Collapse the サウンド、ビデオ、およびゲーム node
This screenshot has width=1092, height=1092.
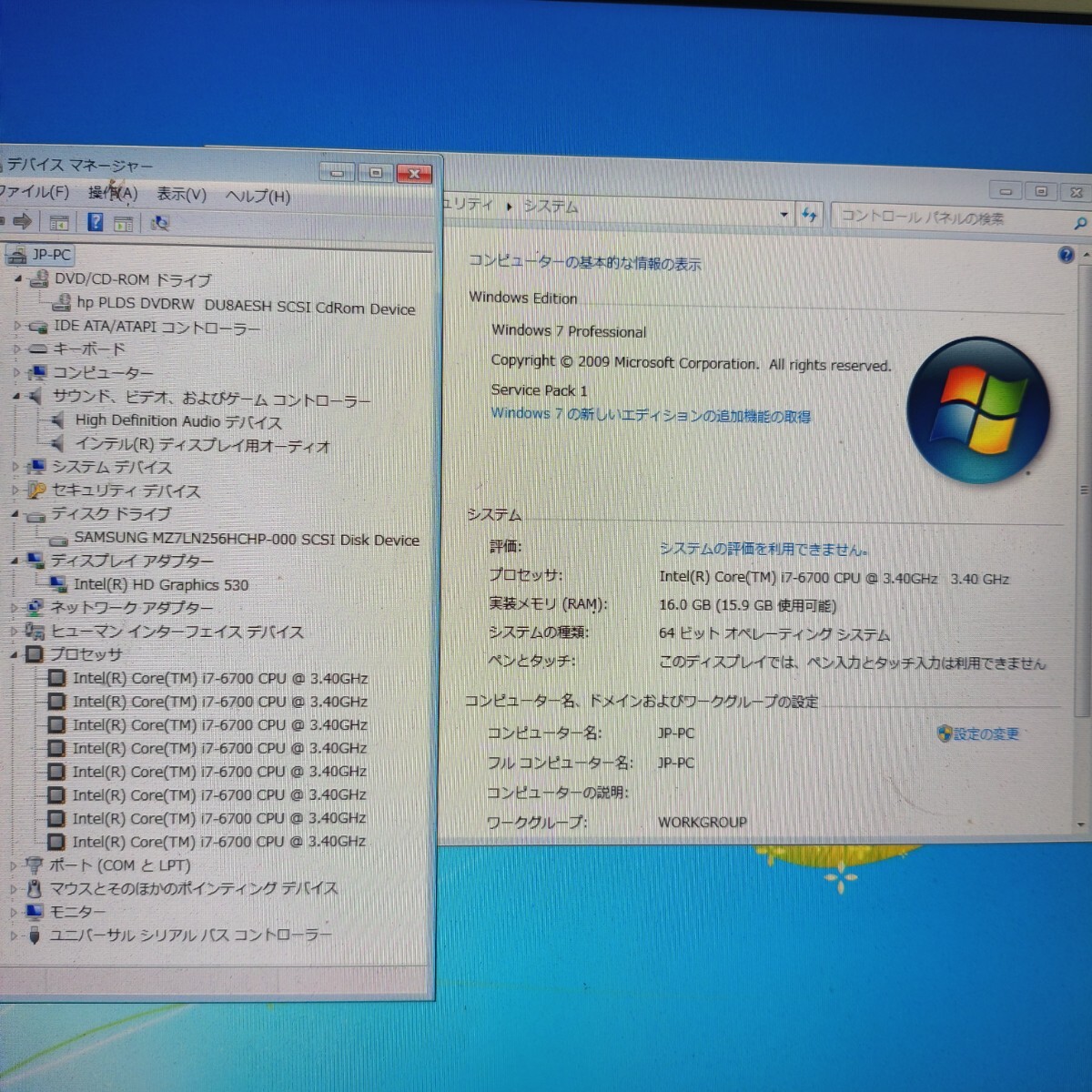[x=16, y=396]
